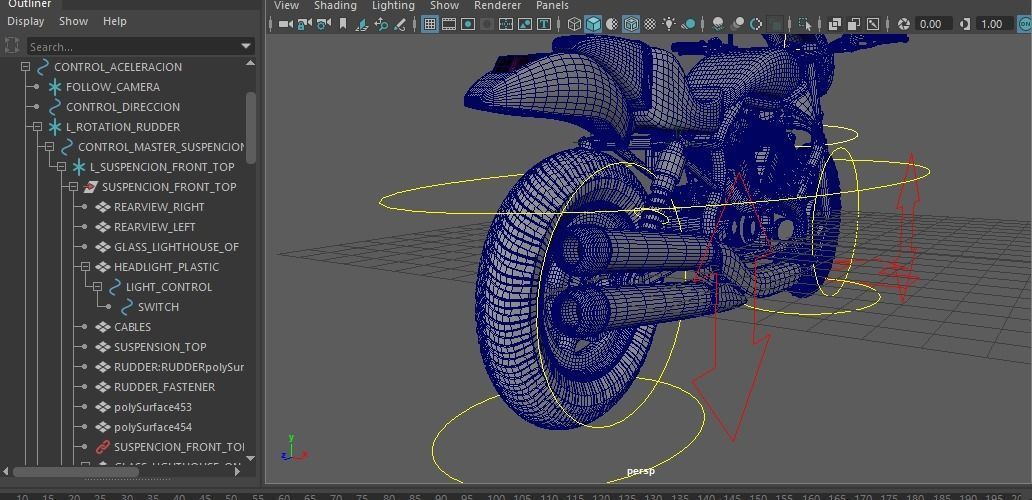Toggle the X-Ray Joints icon
The height and width of the screenshot is (500, 1032).
[x=873, y=24]
